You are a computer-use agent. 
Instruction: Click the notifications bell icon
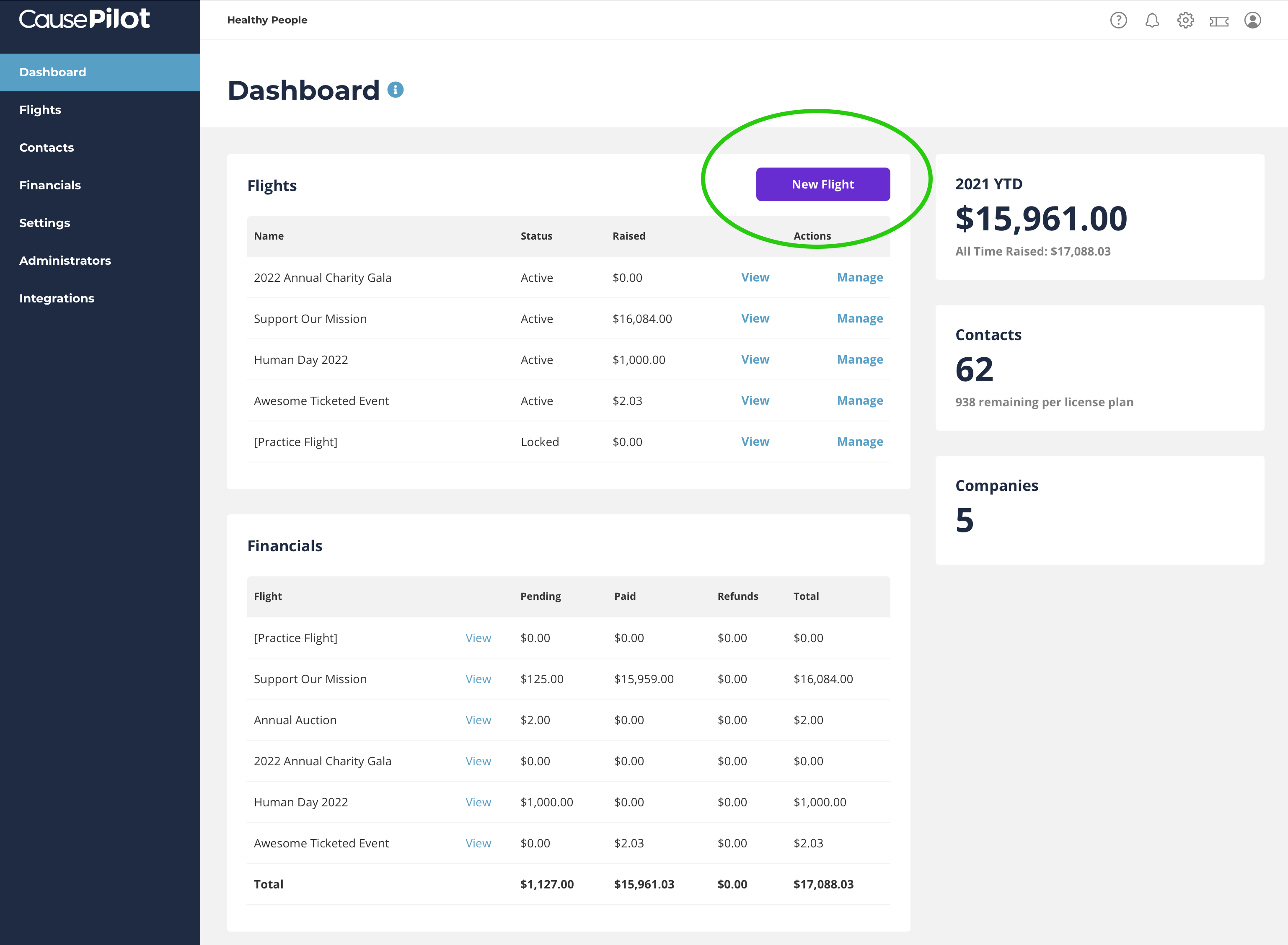coord(1152,21)
